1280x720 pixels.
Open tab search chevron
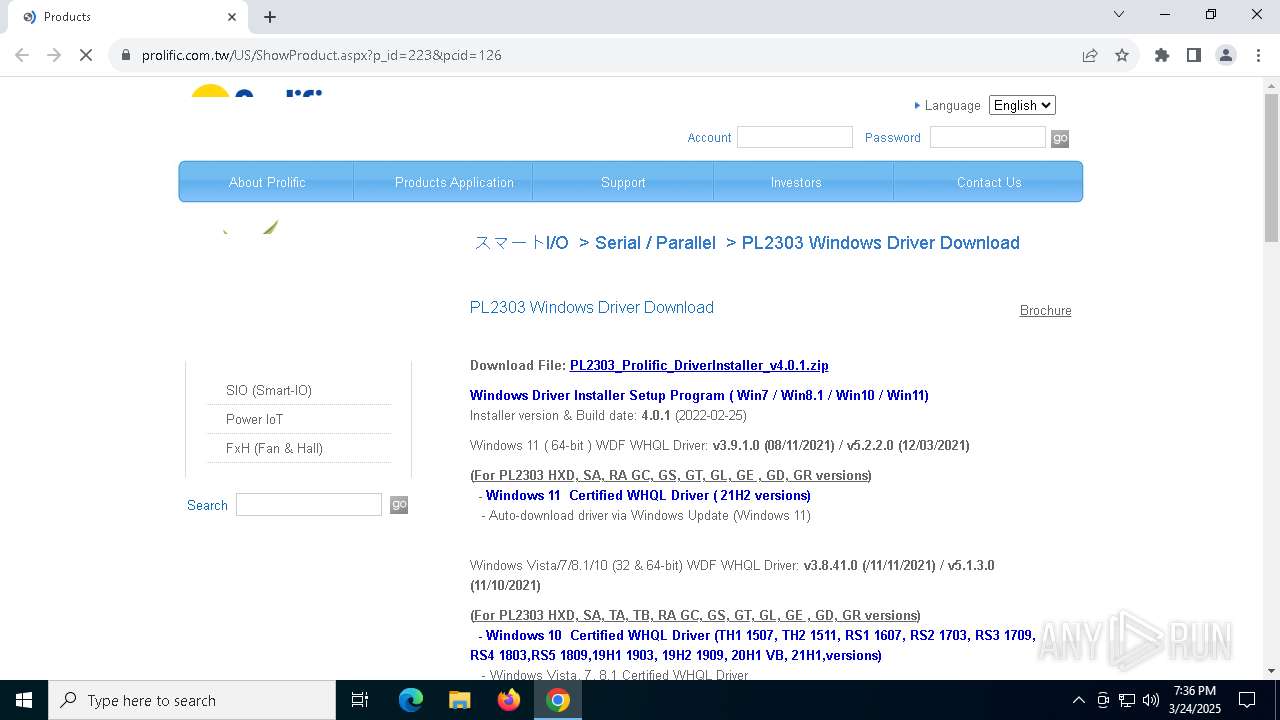(x=1119, y=14)
